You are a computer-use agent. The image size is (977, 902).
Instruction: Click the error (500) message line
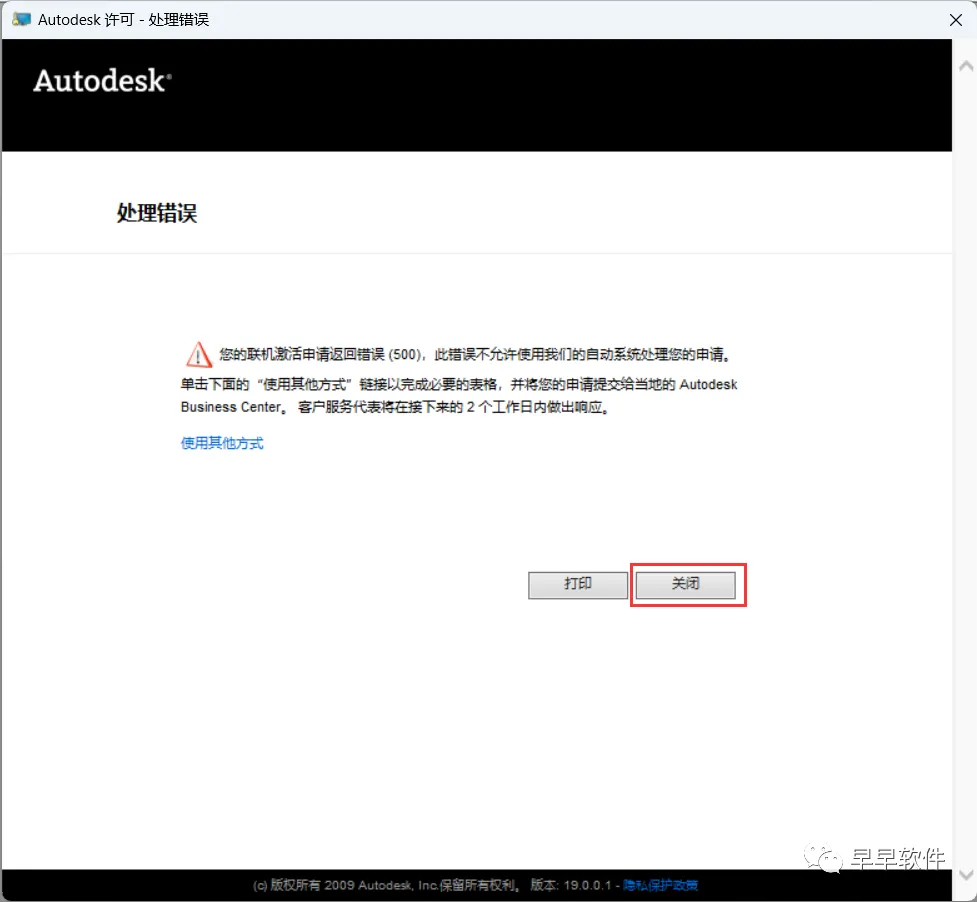475,354
